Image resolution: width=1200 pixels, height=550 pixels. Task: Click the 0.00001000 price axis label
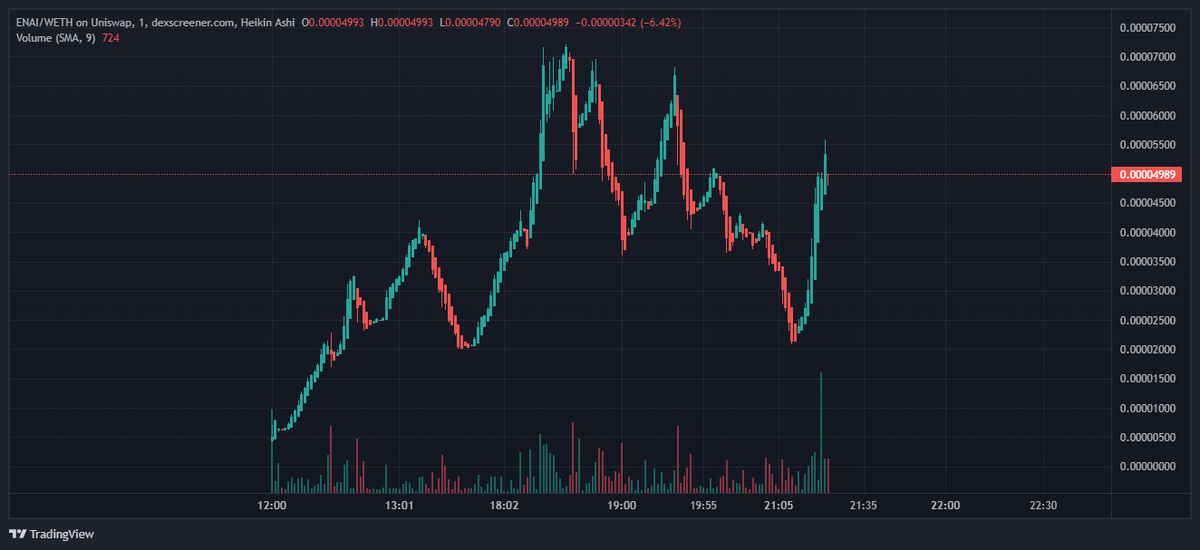click(1147, 408)
